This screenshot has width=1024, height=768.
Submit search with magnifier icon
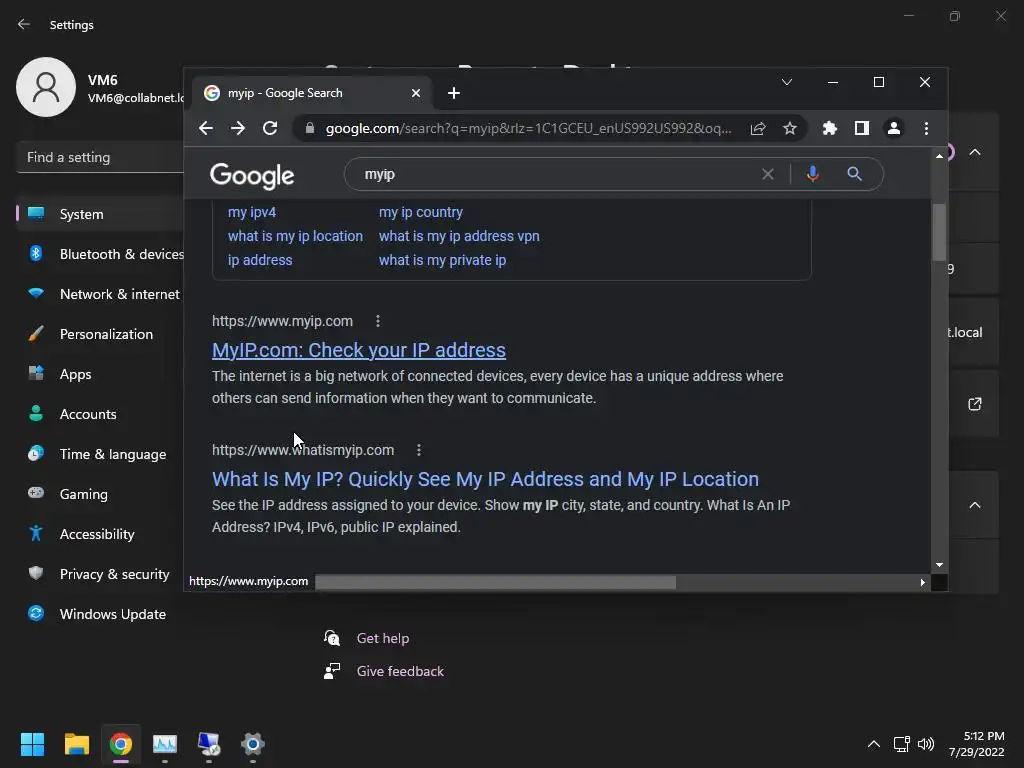click(854, 174)
